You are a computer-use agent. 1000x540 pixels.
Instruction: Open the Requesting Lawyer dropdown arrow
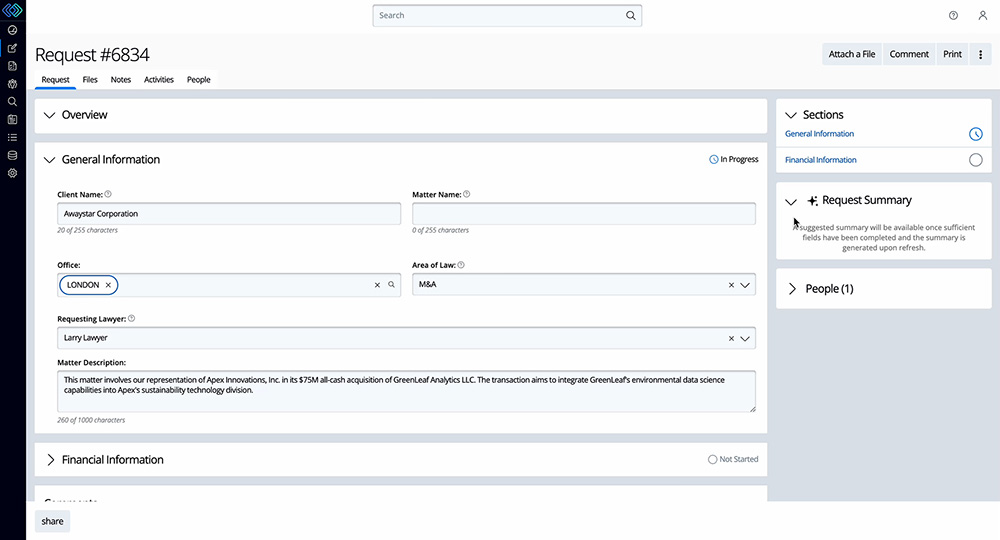coord(745,339)
